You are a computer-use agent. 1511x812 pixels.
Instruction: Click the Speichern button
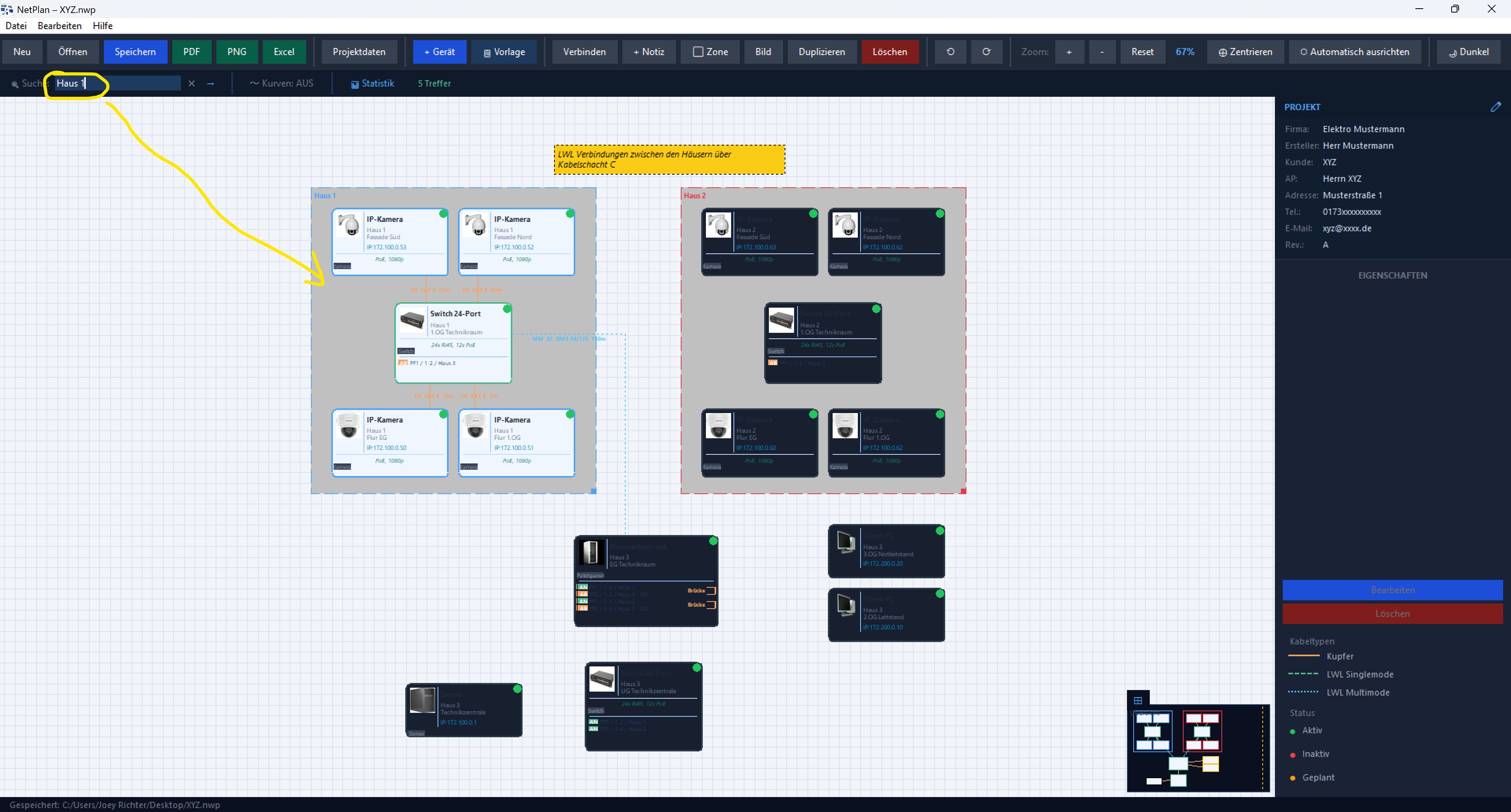pyautogui.click(x=135, y=52)
